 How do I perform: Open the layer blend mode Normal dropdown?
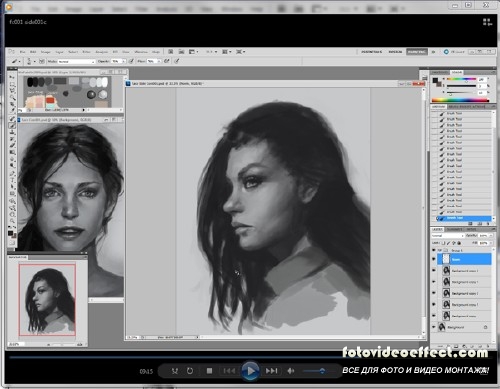[447, 235]
